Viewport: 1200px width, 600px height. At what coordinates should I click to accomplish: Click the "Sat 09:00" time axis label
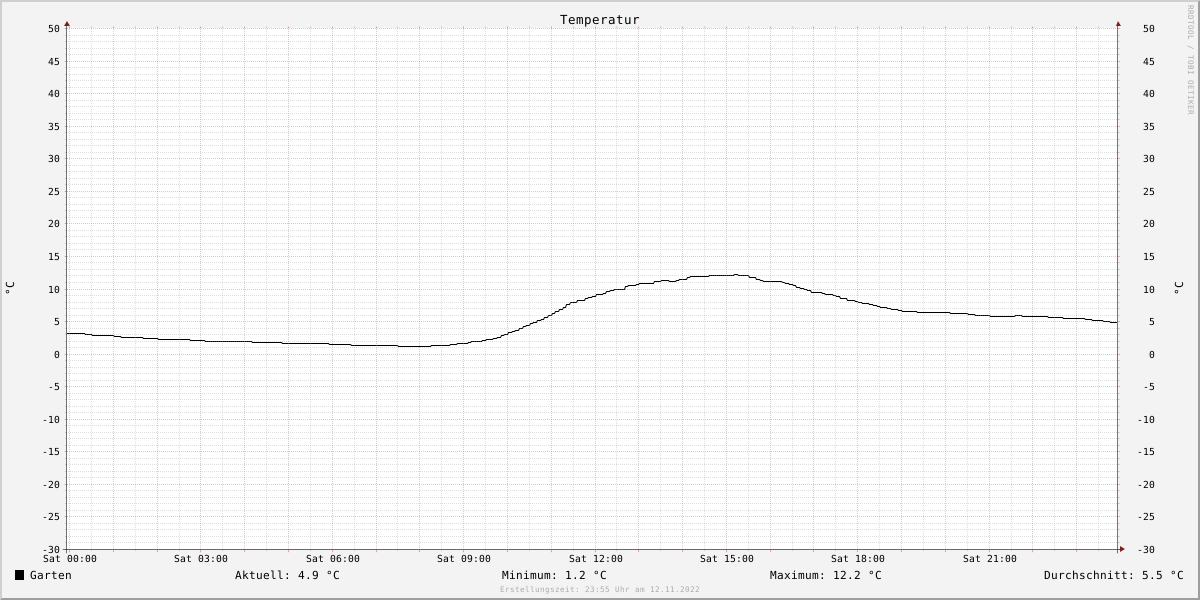pyautogui.click(x=464, y=559)
